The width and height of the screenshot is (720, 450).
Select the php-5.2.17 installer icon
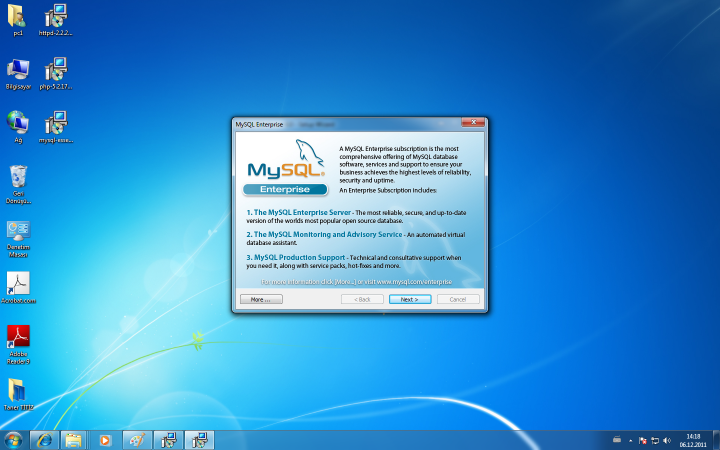coord(57,70)
